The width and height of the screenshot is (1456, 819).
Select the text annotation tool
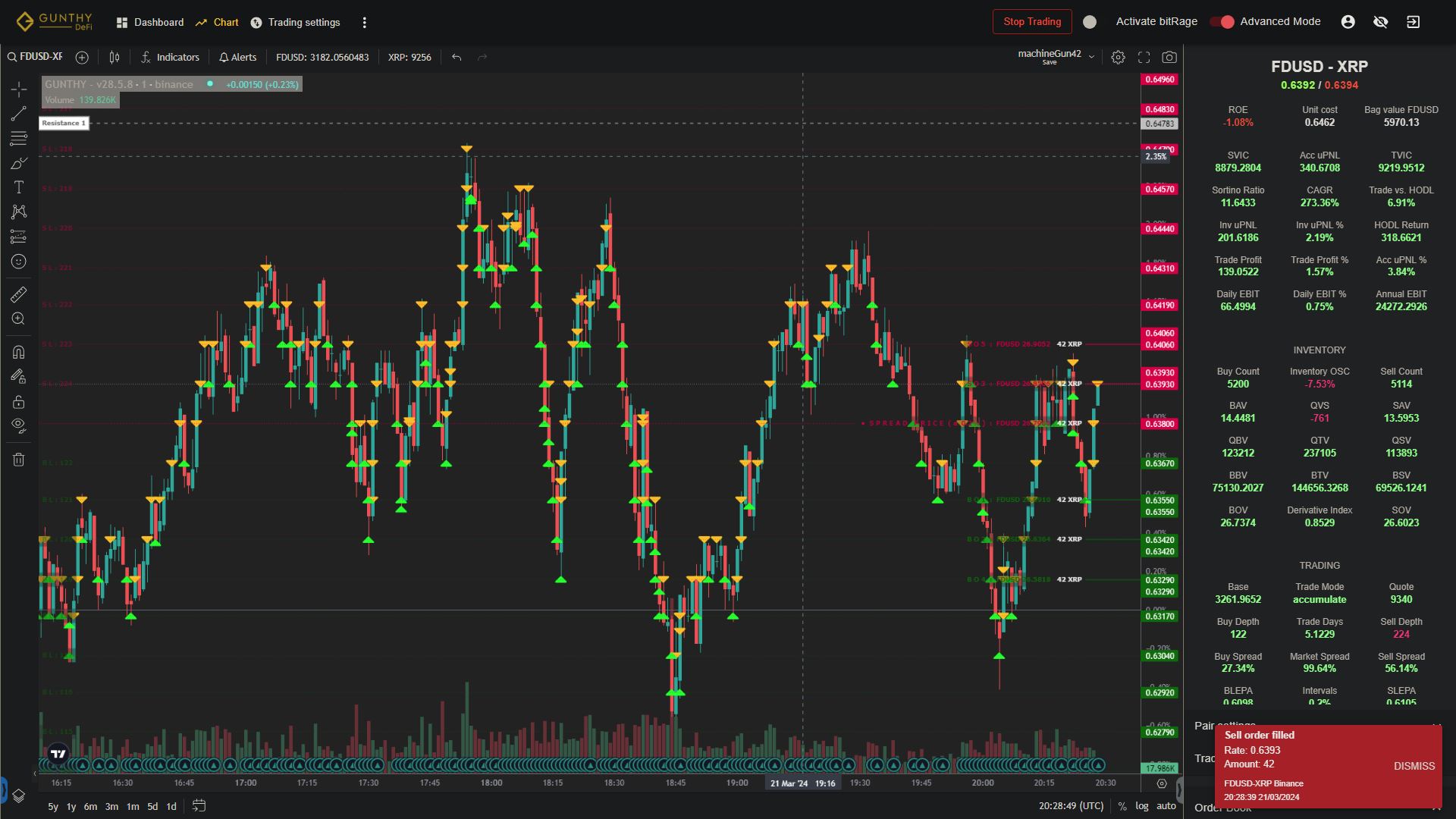pos(19,187)
